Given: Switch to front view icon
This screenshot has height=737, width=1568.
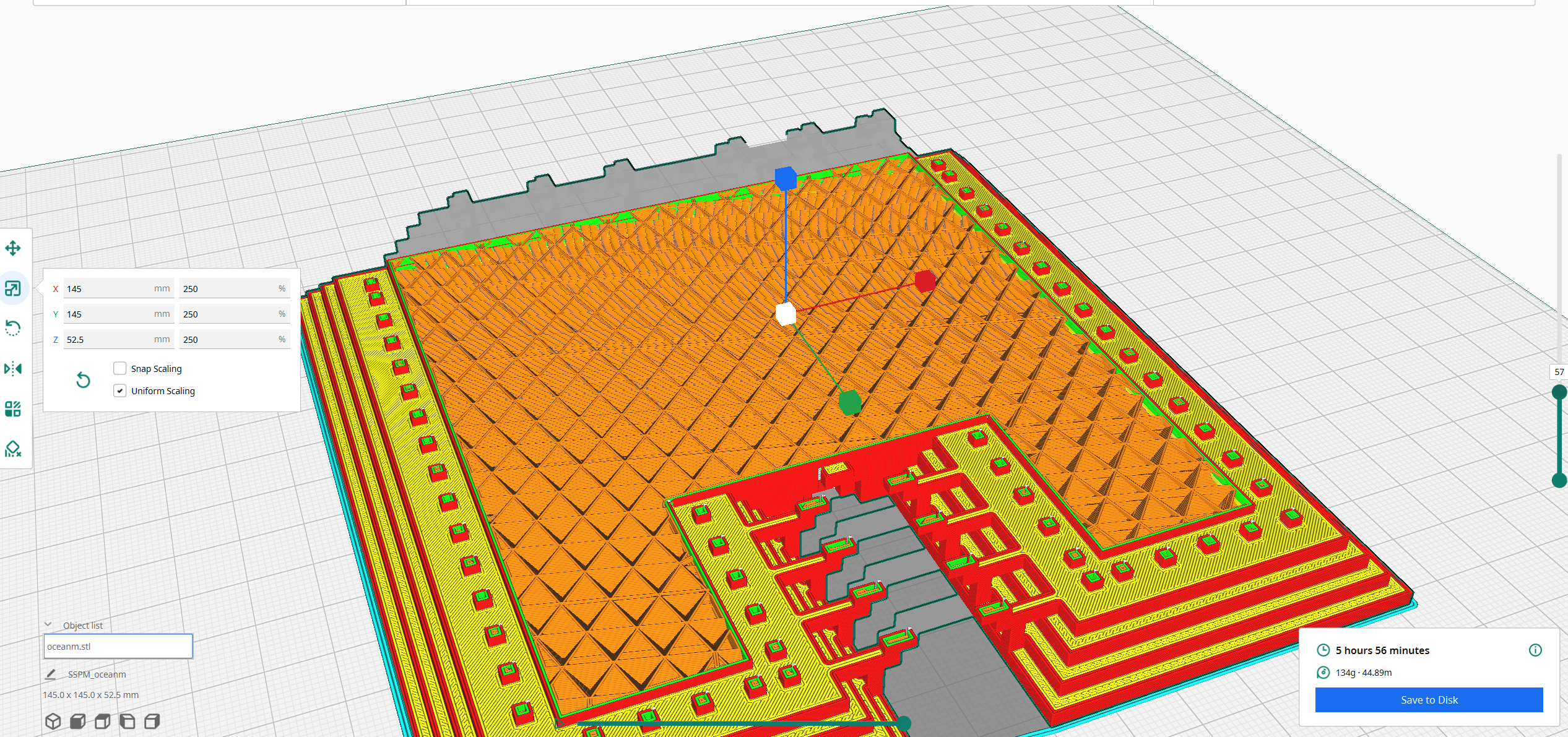Looking at the screenshot, I should point(78,722).
